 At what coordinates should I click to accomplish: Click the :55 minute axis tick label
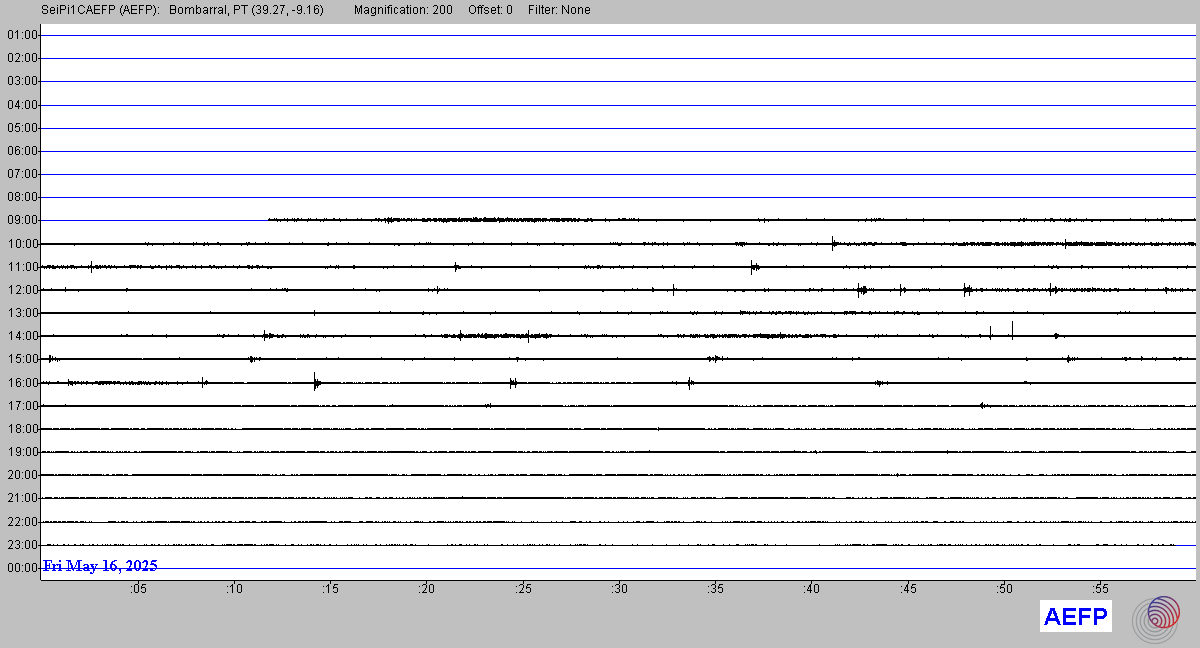(x=1100, y=589)
